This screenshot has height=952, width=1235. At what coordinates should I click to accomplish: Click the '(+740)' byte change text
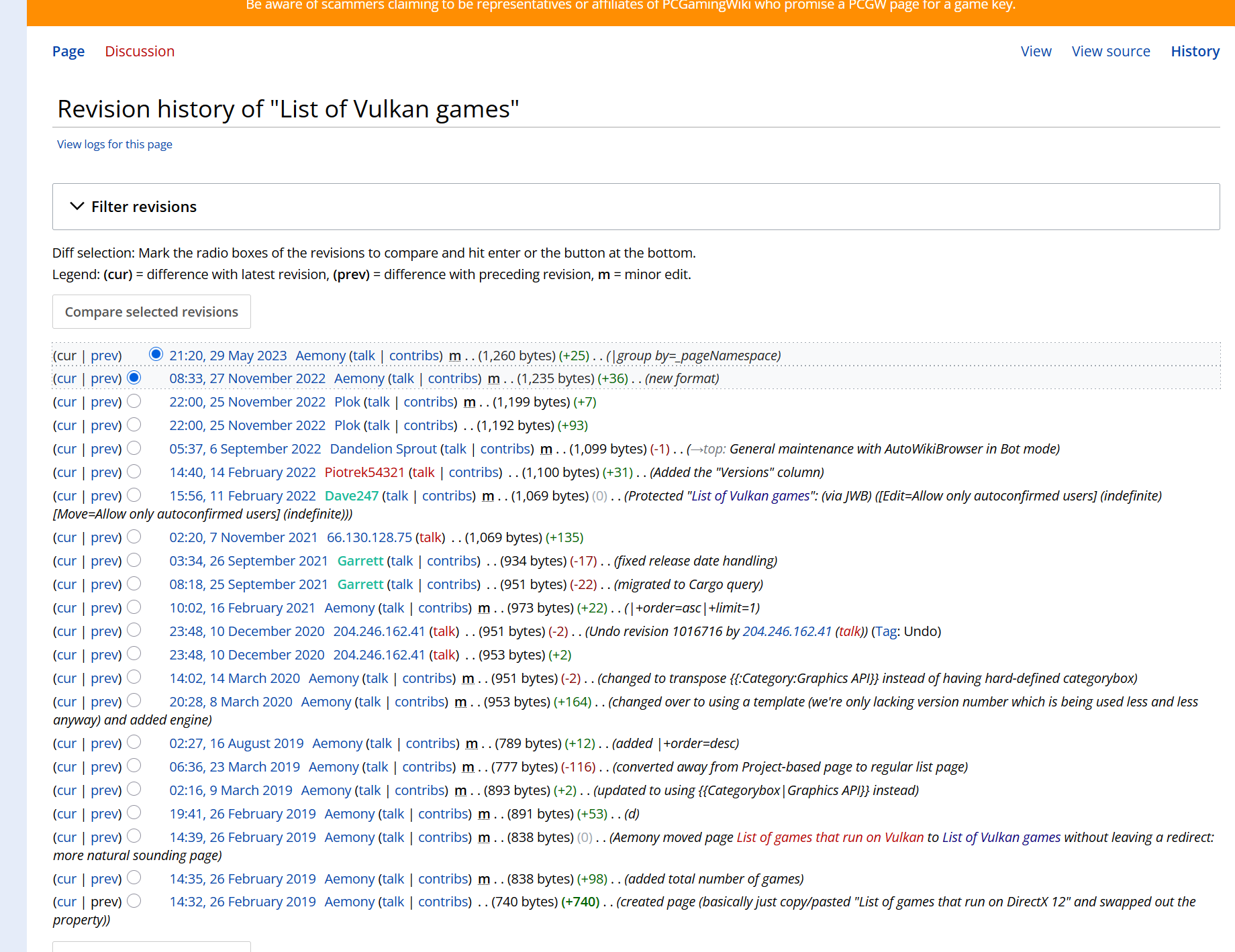point(581,902)
